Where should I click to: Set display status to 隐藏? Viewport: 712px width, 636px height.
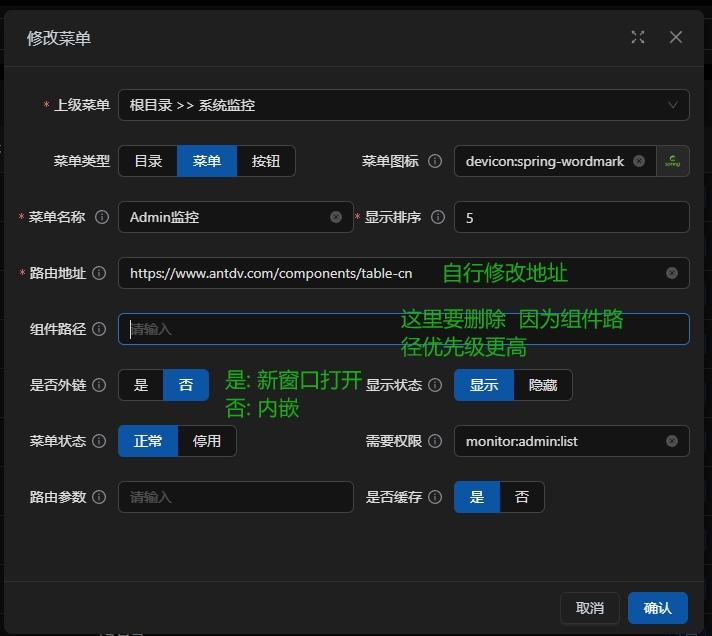543,385
